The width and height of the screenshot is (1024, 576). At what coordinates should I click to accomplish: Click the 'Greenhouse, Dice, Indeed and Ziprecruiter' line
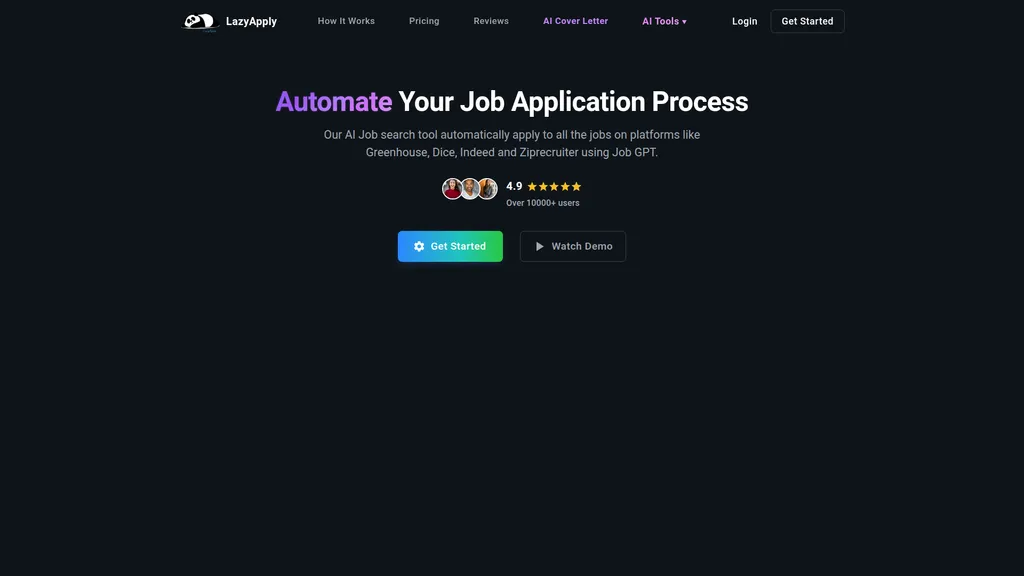pos(512,152)
